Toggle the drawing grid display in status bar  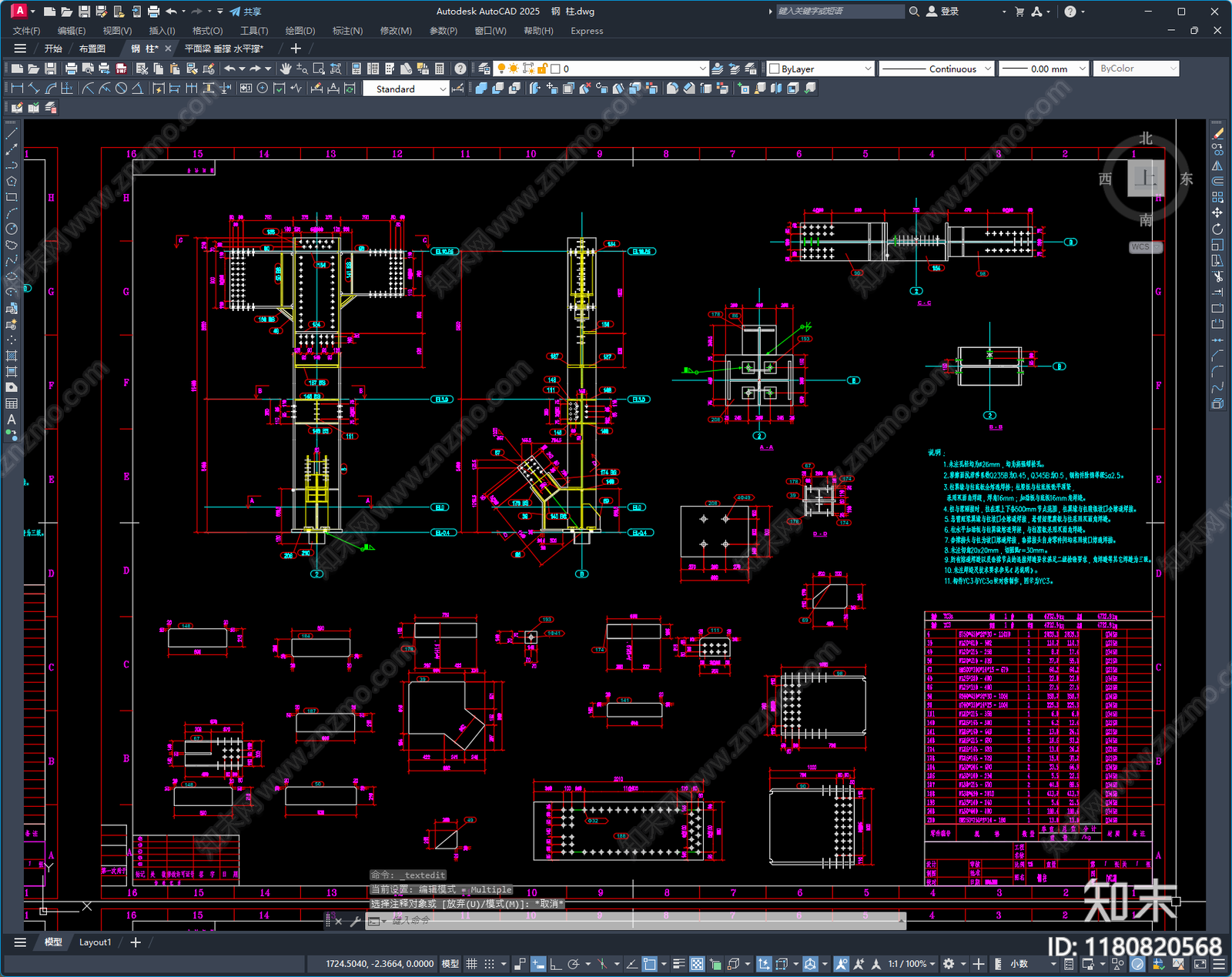point(471,964)
